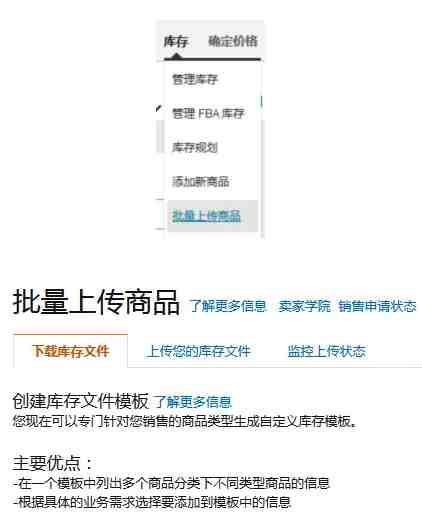Viewport: 422px width, 516px height.
Task: Choose the 管理 FBA 库存 entry
Action: 208,114
